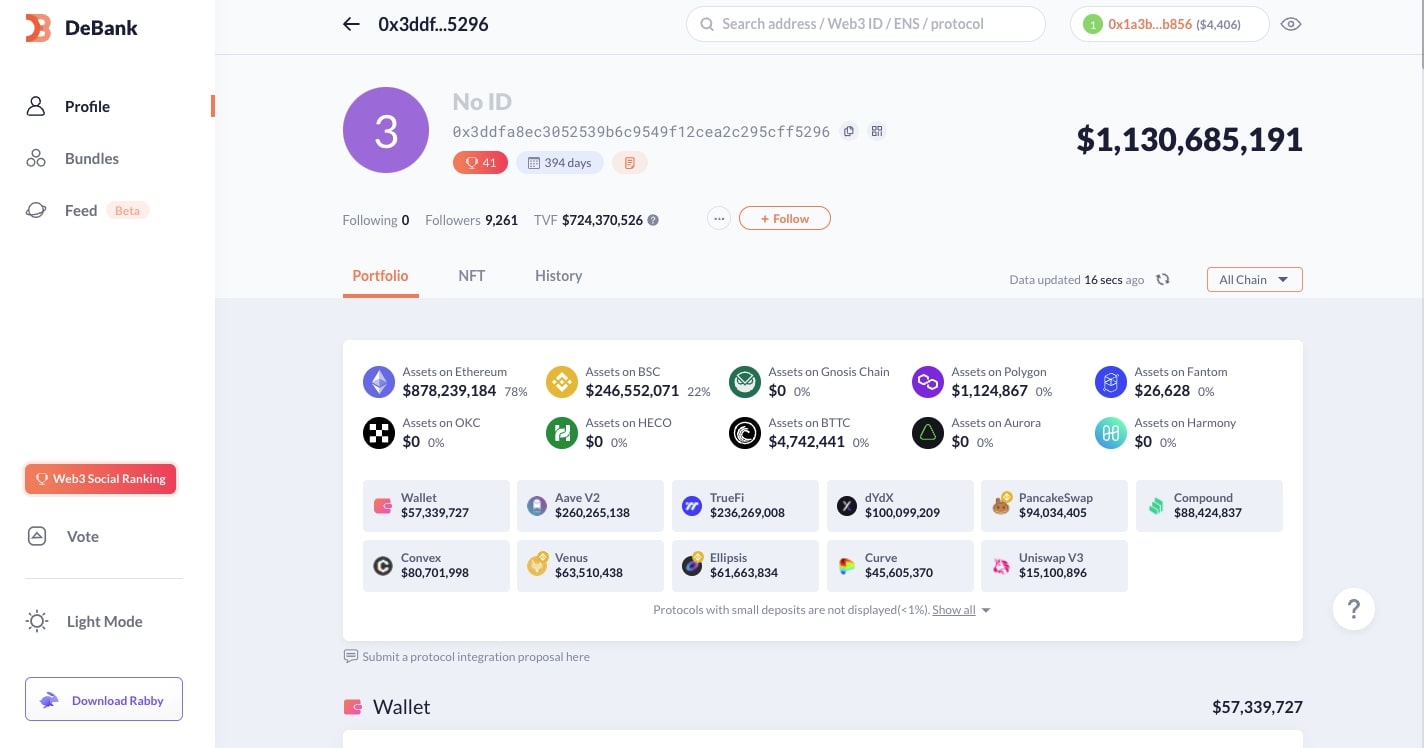Open the Venus protocol card
The width and height of the screenshot is (1424, 748).
tap(590, 565)
